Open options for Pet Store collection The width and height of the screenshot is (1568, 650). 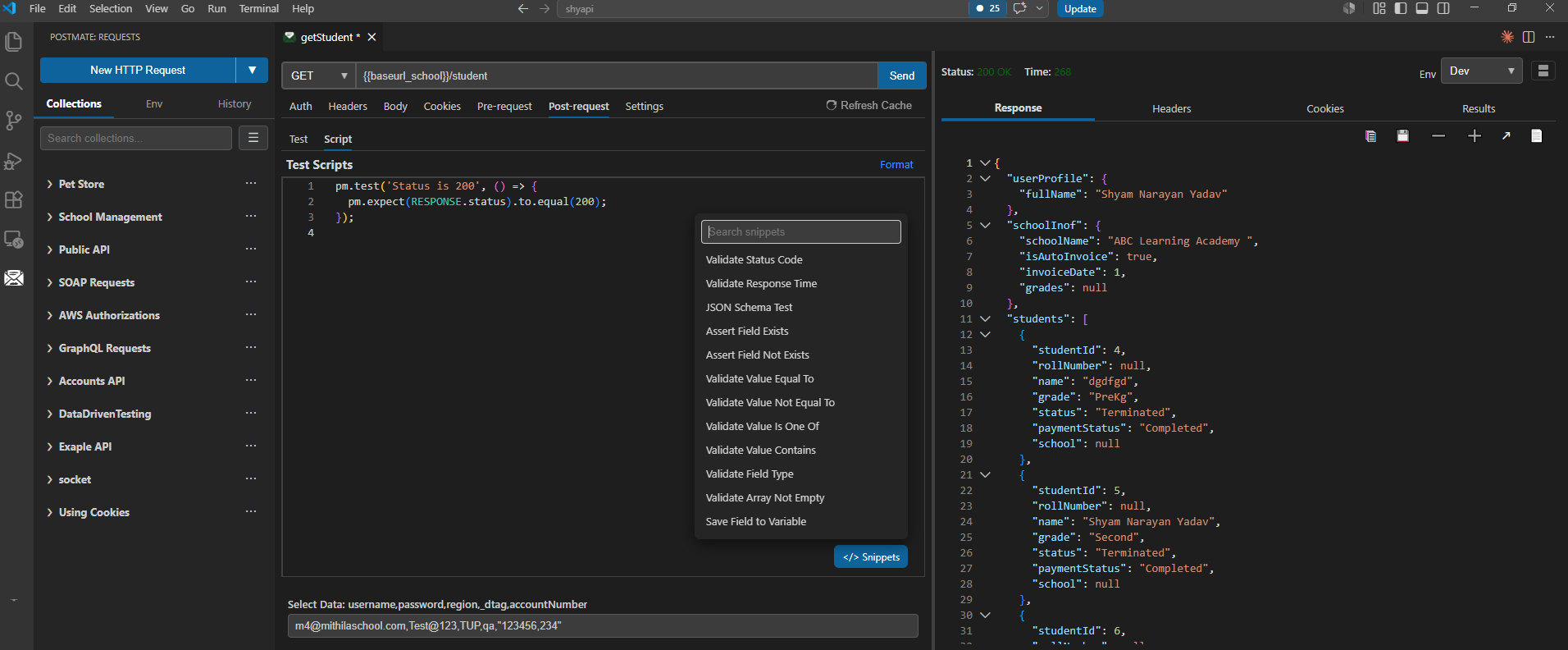[251, 183]
